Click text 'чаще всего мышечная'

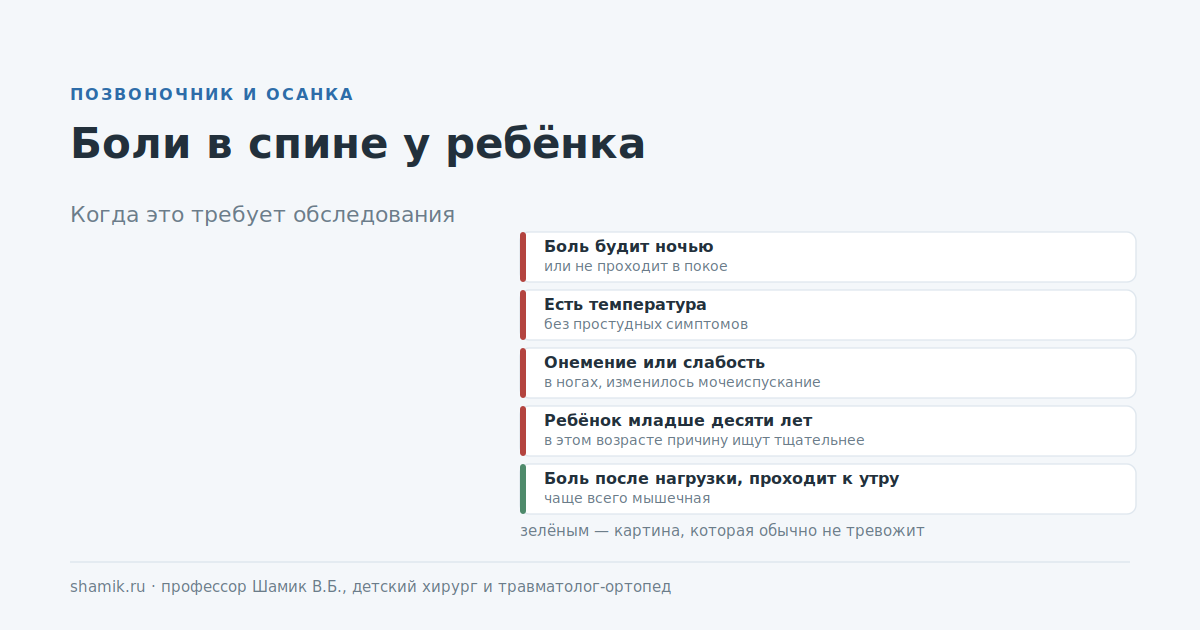pos(627,499)
